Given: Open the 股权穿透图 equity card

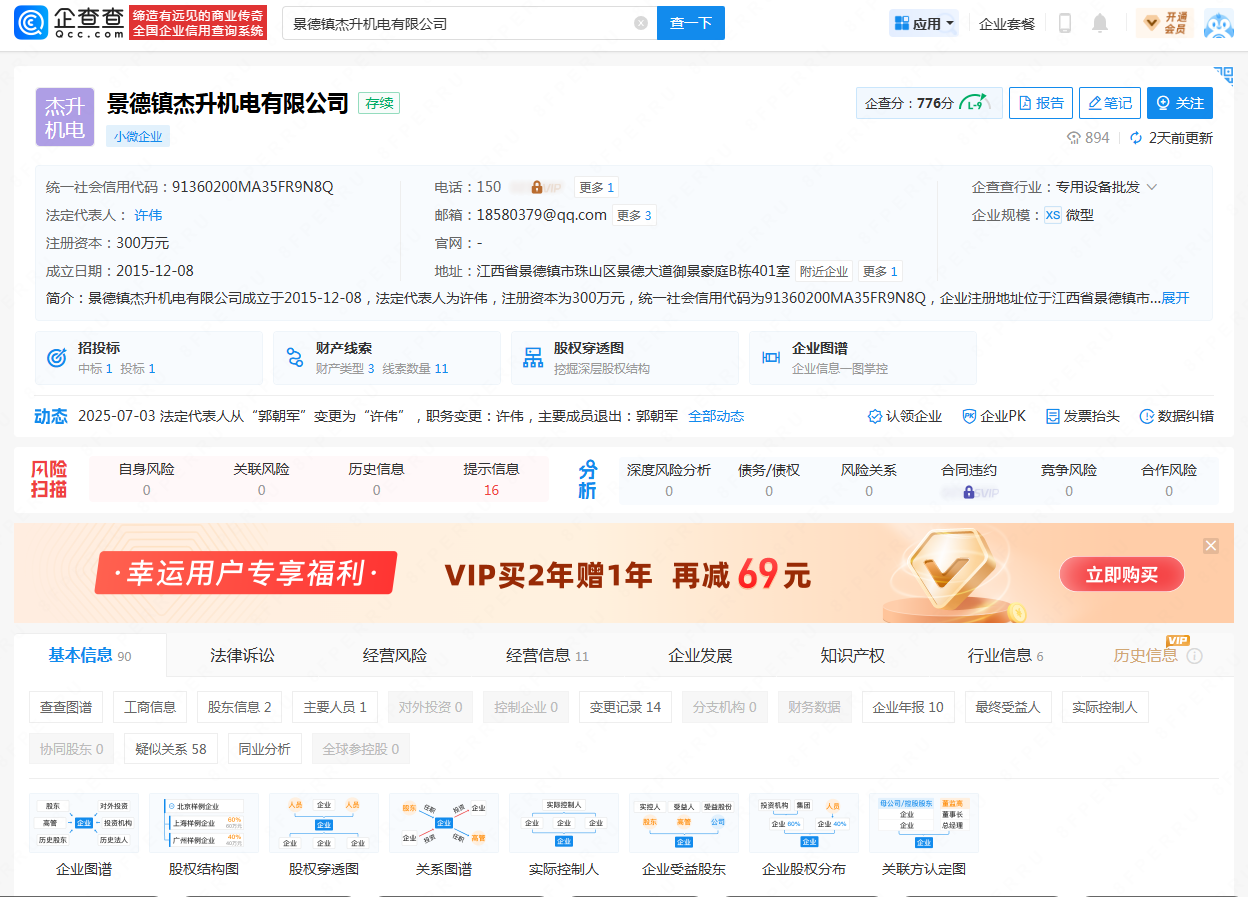Looking at the screenshot, I should pos(624,358).
